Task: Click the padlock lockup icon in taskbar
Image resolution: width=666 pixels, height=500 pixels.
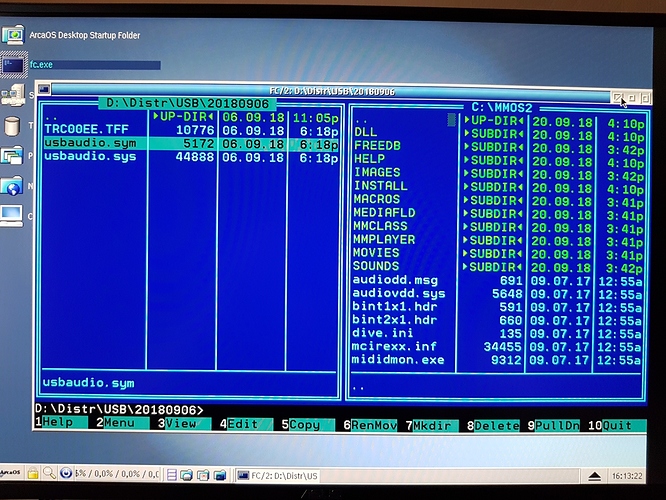Action: pos(33,473)
